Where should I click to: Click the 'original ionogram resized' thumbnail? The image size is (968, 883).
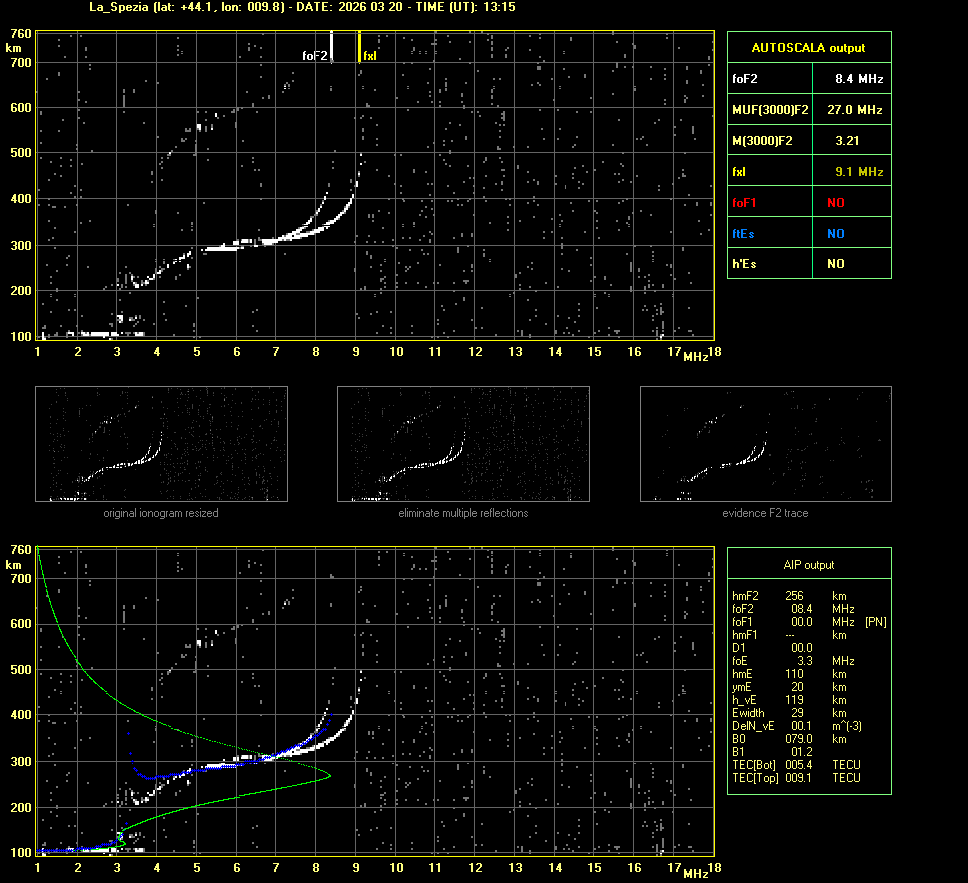pyautogui.click(x=161, y=444)
